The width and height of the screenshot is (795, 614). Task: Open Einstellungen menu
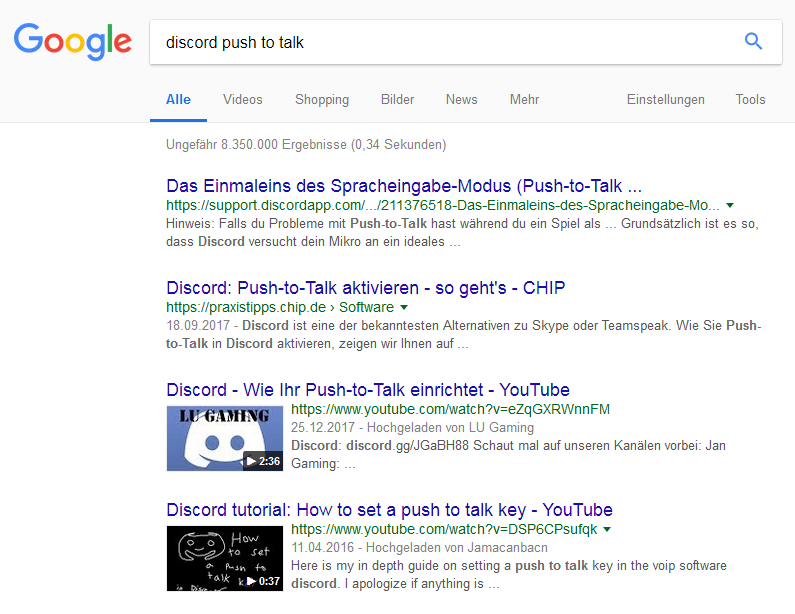click(x=666, y=99)
